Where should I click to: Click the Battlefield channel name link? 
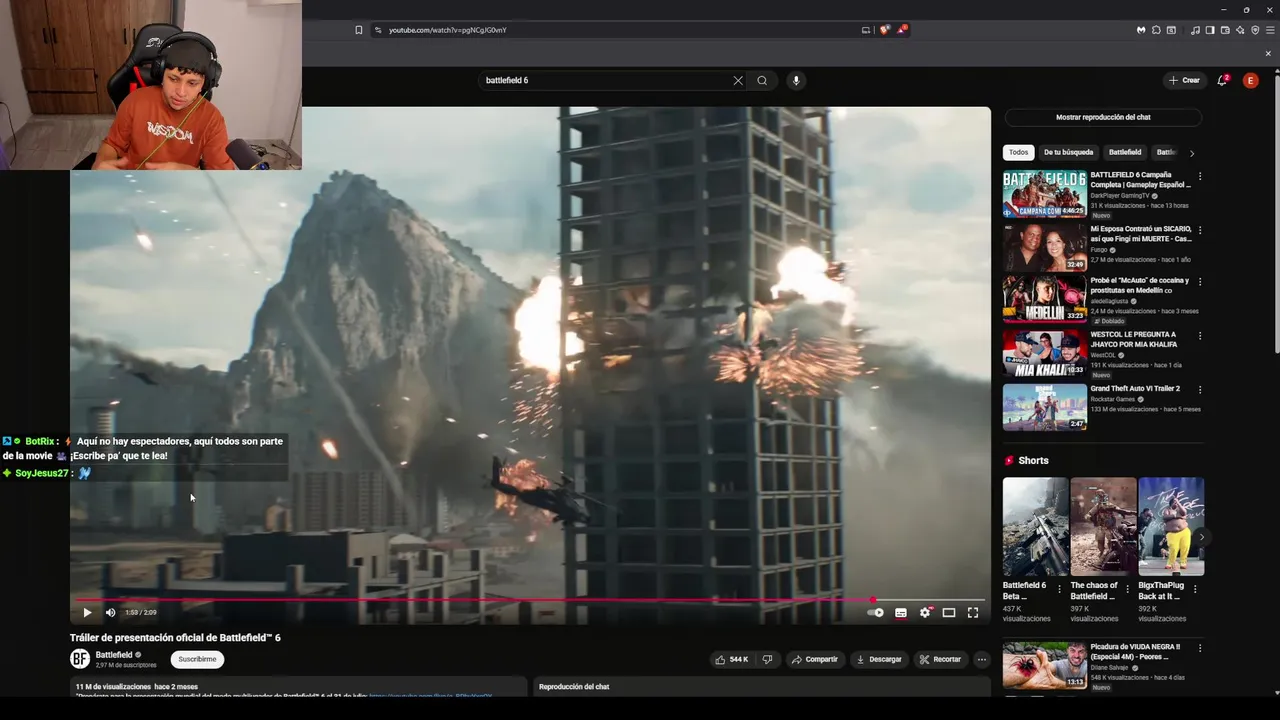click(114, 655)
